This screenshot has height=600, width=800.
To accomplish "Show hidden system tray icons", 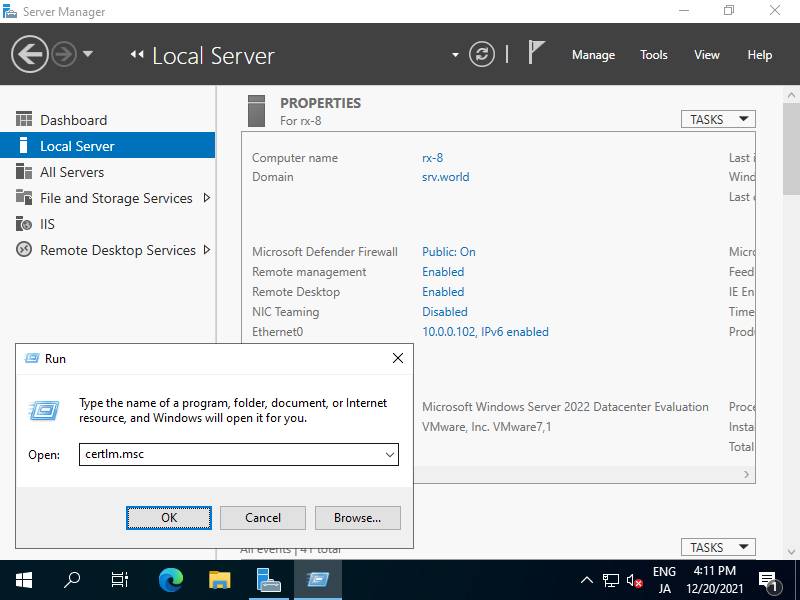I will 587,580.
